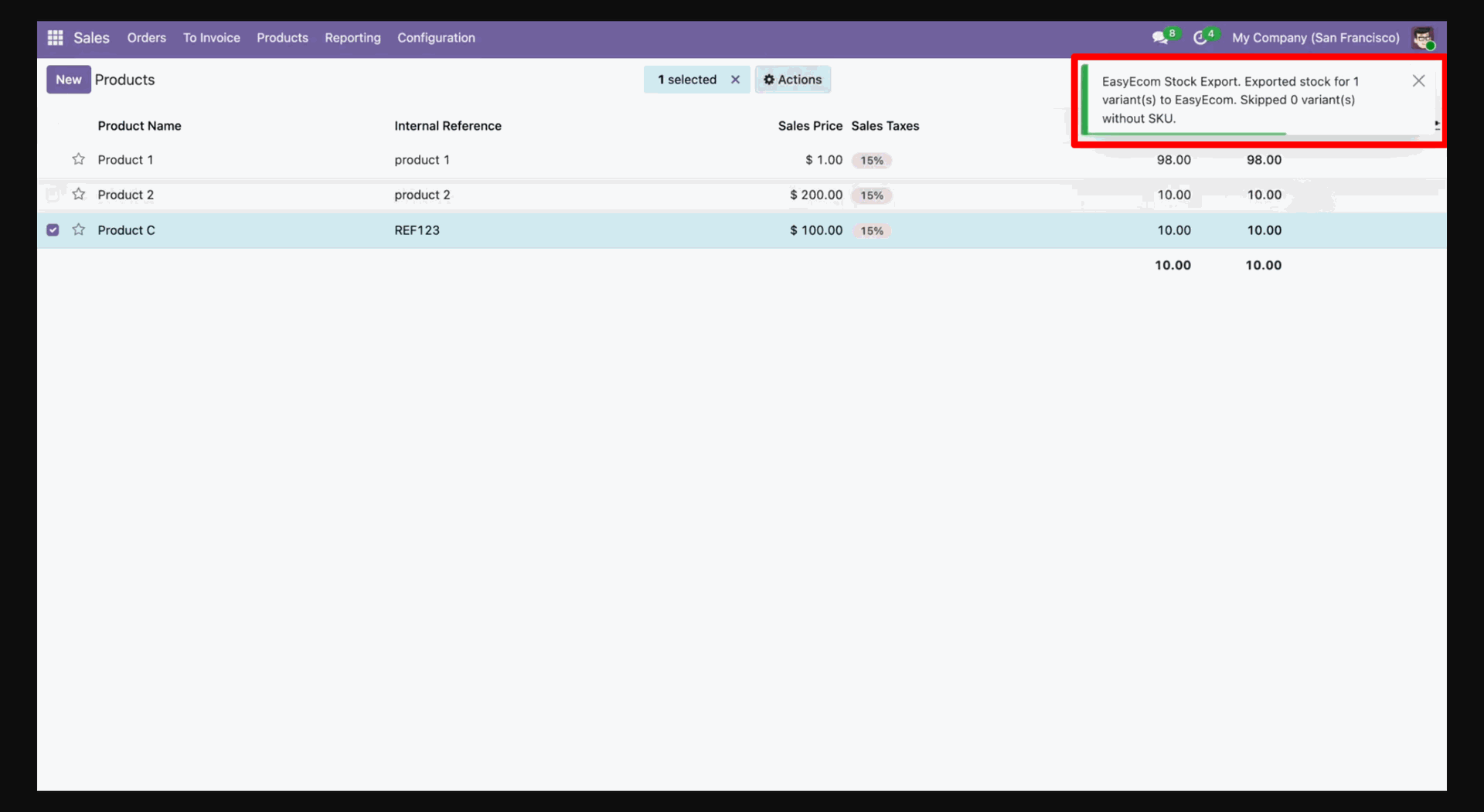This screenshot has width=1484, height=812.
Task: Tick the Product 2 row checkbox
Action: click(x=53, y=195)
